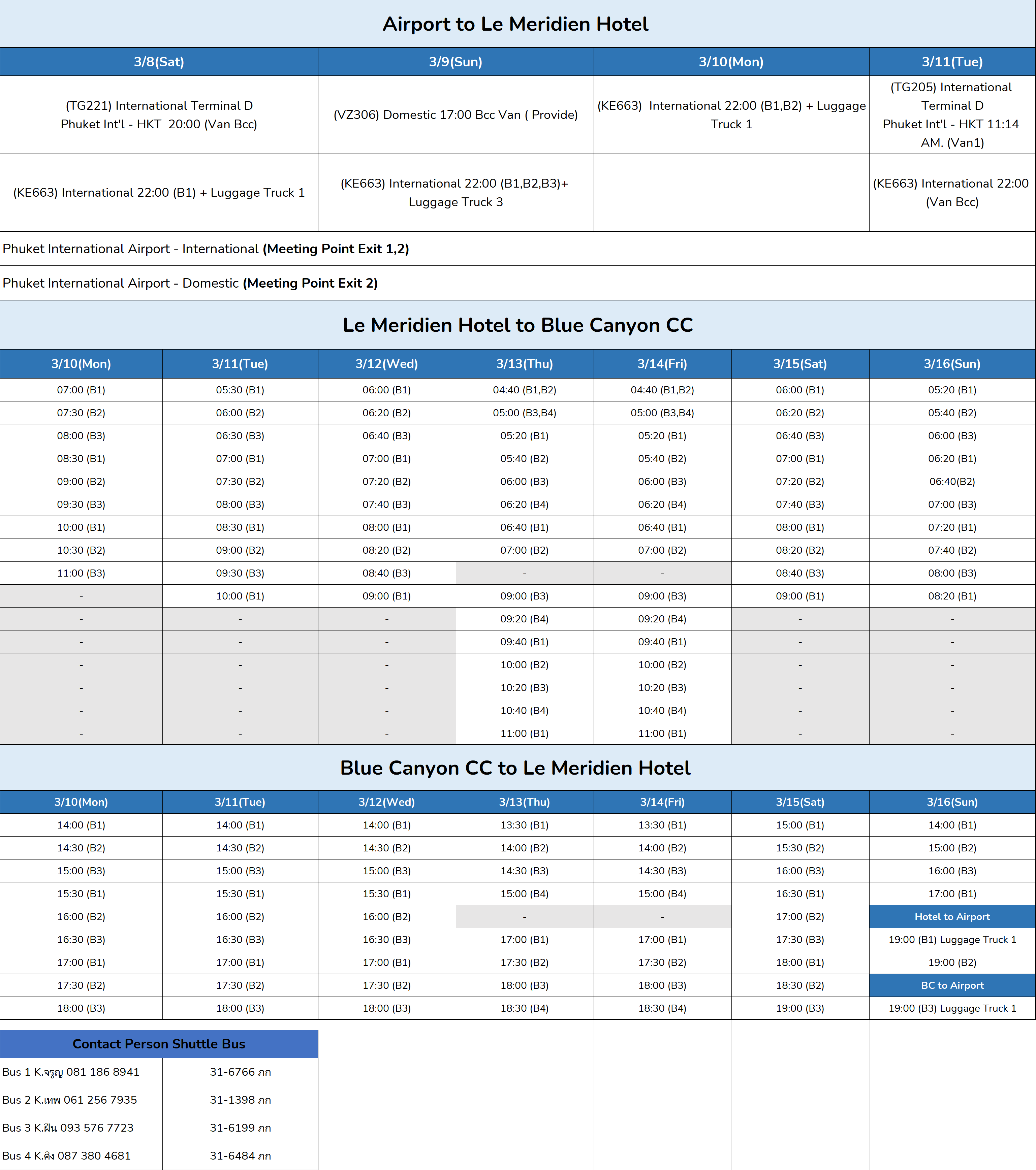Click 05:00 (B3,B4) in the 3/14(Fri) column

[663, 413]
